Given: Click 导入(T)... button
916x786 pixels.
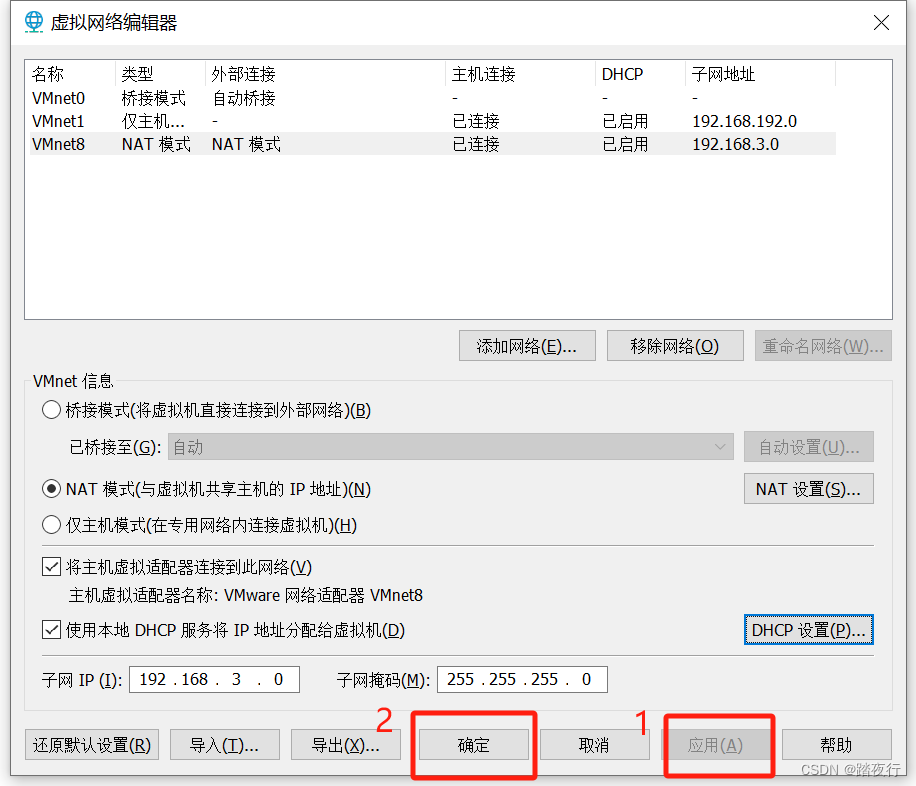Looking at the screenshot, I should click(x=225, y=745).
